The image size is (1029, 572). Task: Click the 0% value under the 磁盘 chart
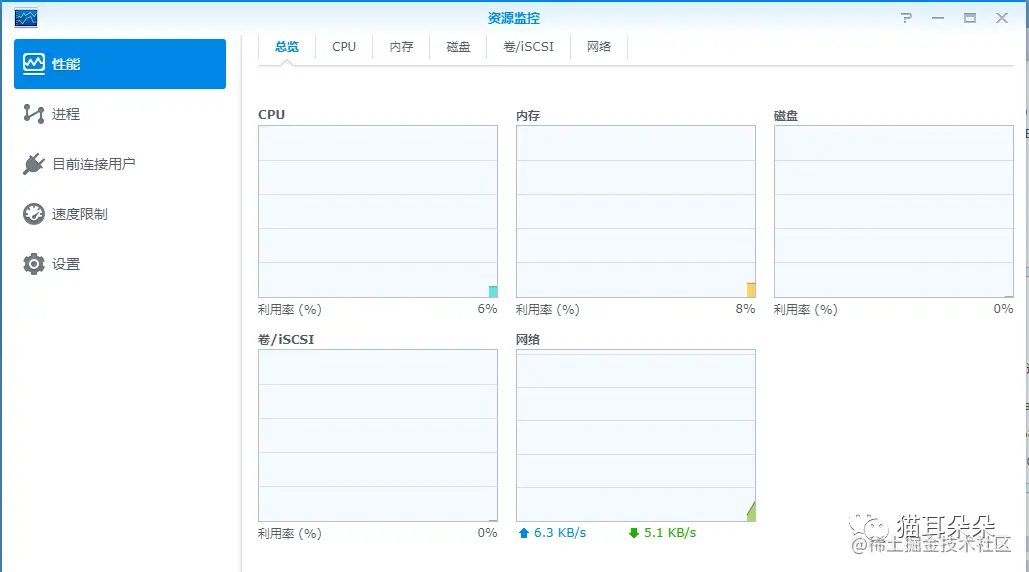(1003, 309)
